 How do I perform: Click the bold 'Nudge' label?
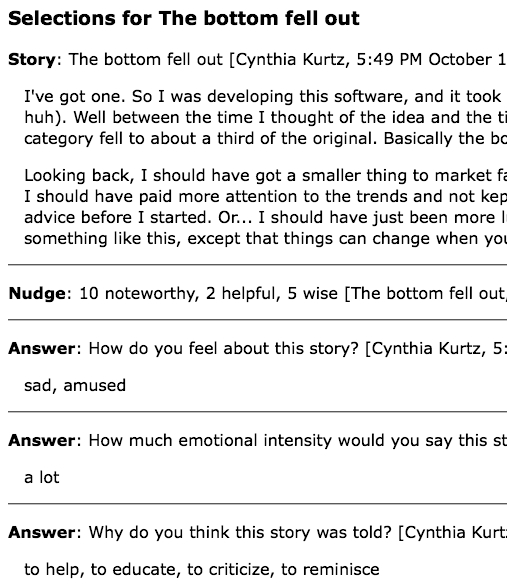37,293
